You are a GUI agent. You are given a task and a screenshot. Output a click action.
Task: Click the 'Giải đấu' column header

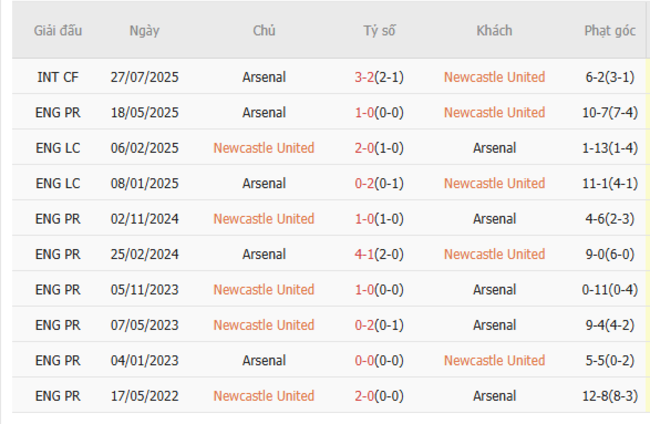click(x=58, y=30)
